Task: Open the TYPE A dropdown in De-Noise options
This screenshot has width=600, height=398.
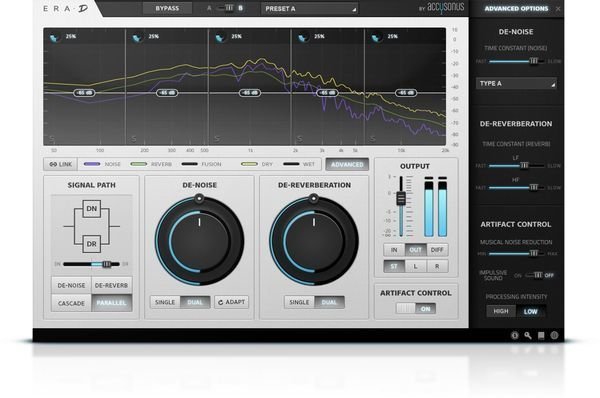Action: click(516, 83)
